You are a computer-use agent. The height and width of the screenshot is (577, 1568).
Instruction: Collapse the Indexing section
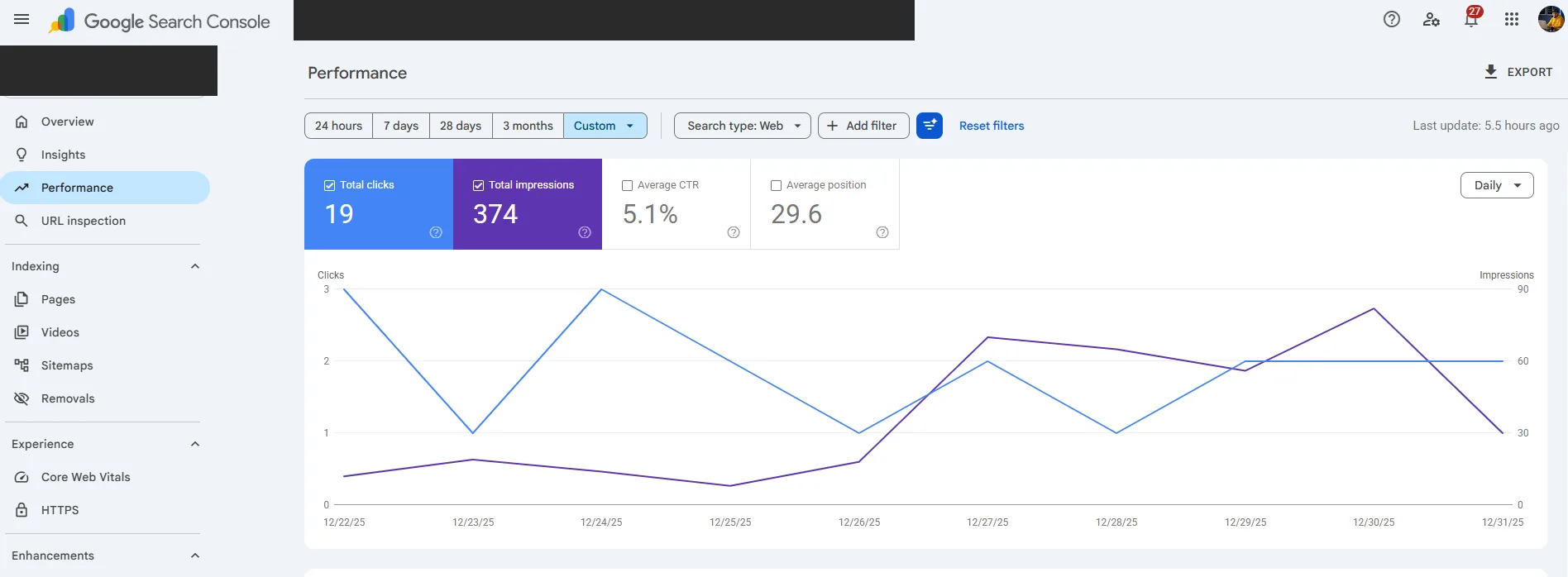pos(195,266)
